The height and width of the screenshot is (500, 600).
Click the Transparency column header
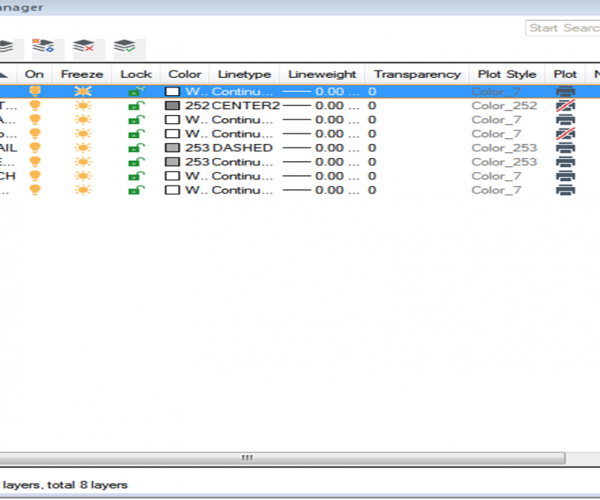(417, 74)
